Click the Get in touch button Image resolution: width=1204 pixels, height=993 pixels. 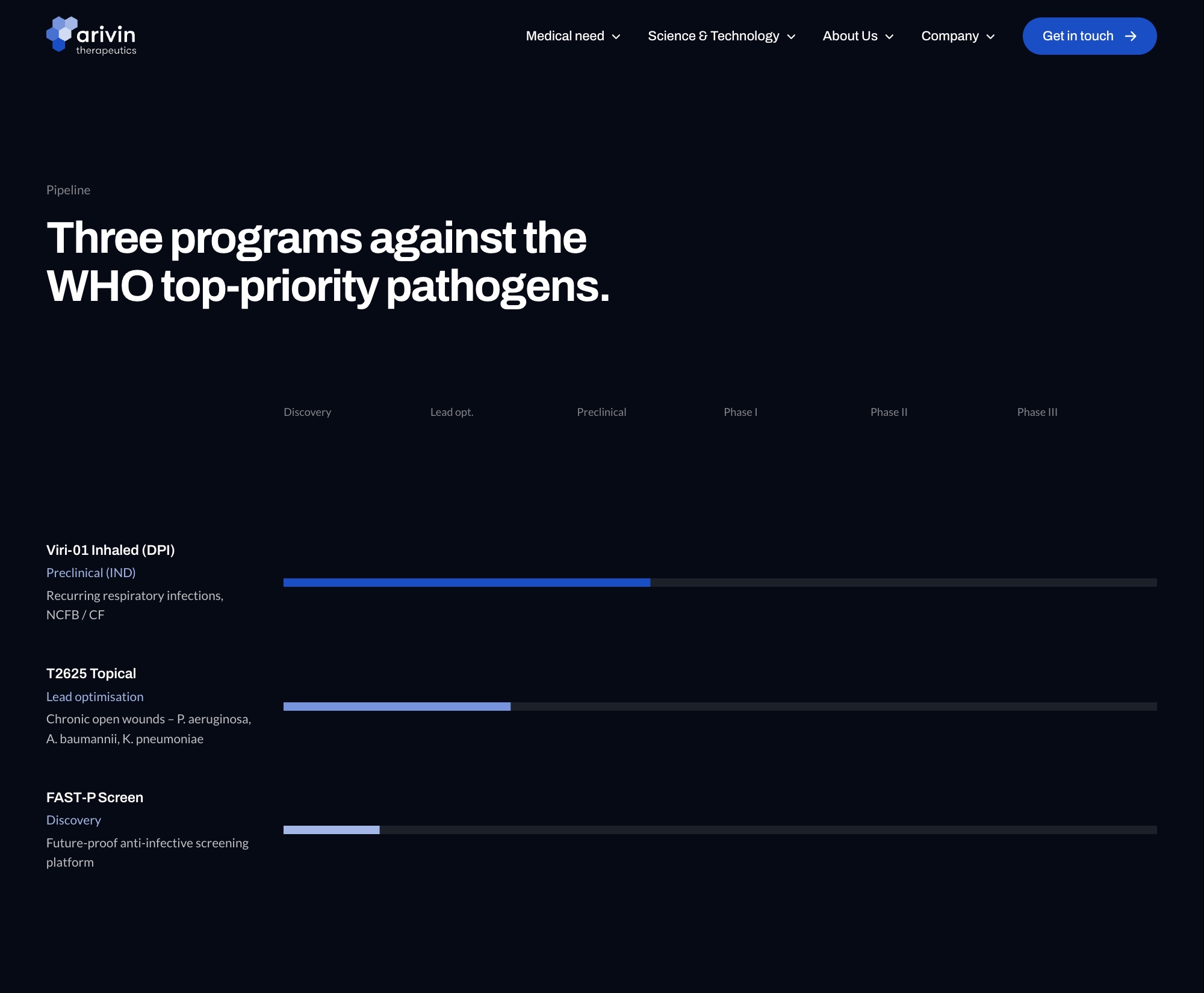click(x=1089, y=36)
